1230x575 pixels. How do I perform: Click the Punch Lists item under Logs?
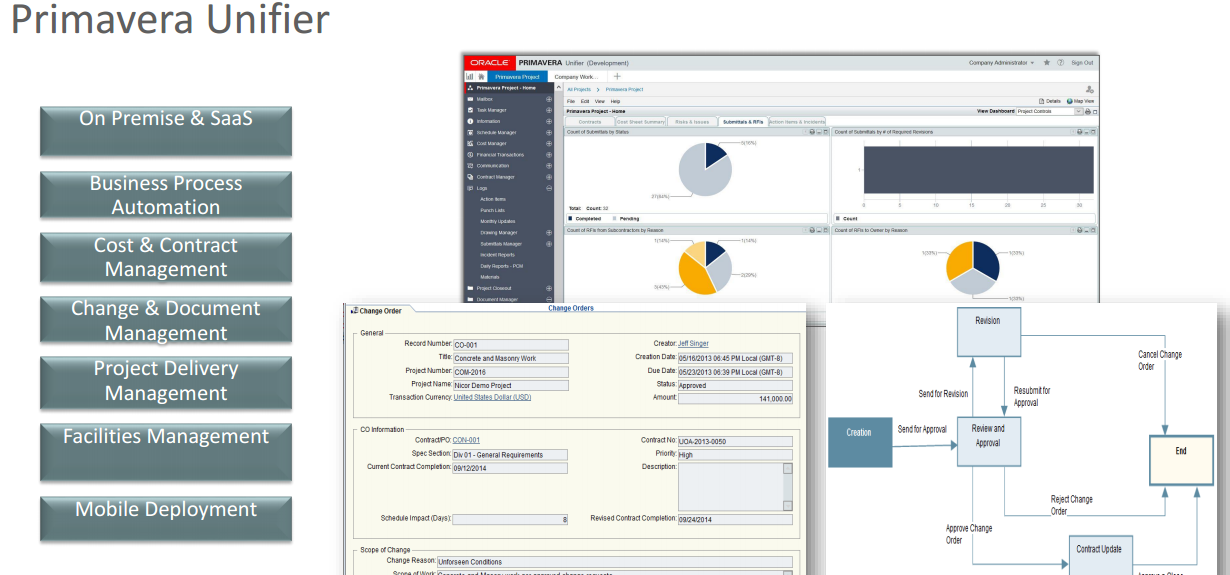tap(494, 210)
